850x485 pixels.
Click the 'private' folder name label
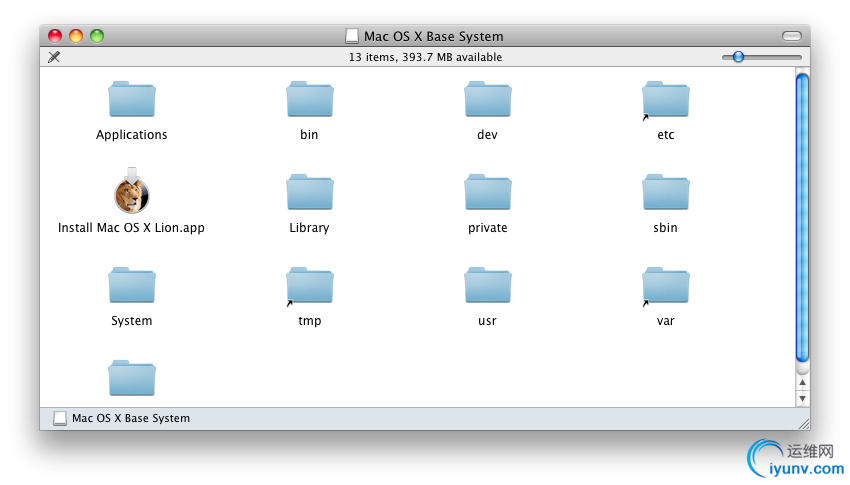point(487,228)
